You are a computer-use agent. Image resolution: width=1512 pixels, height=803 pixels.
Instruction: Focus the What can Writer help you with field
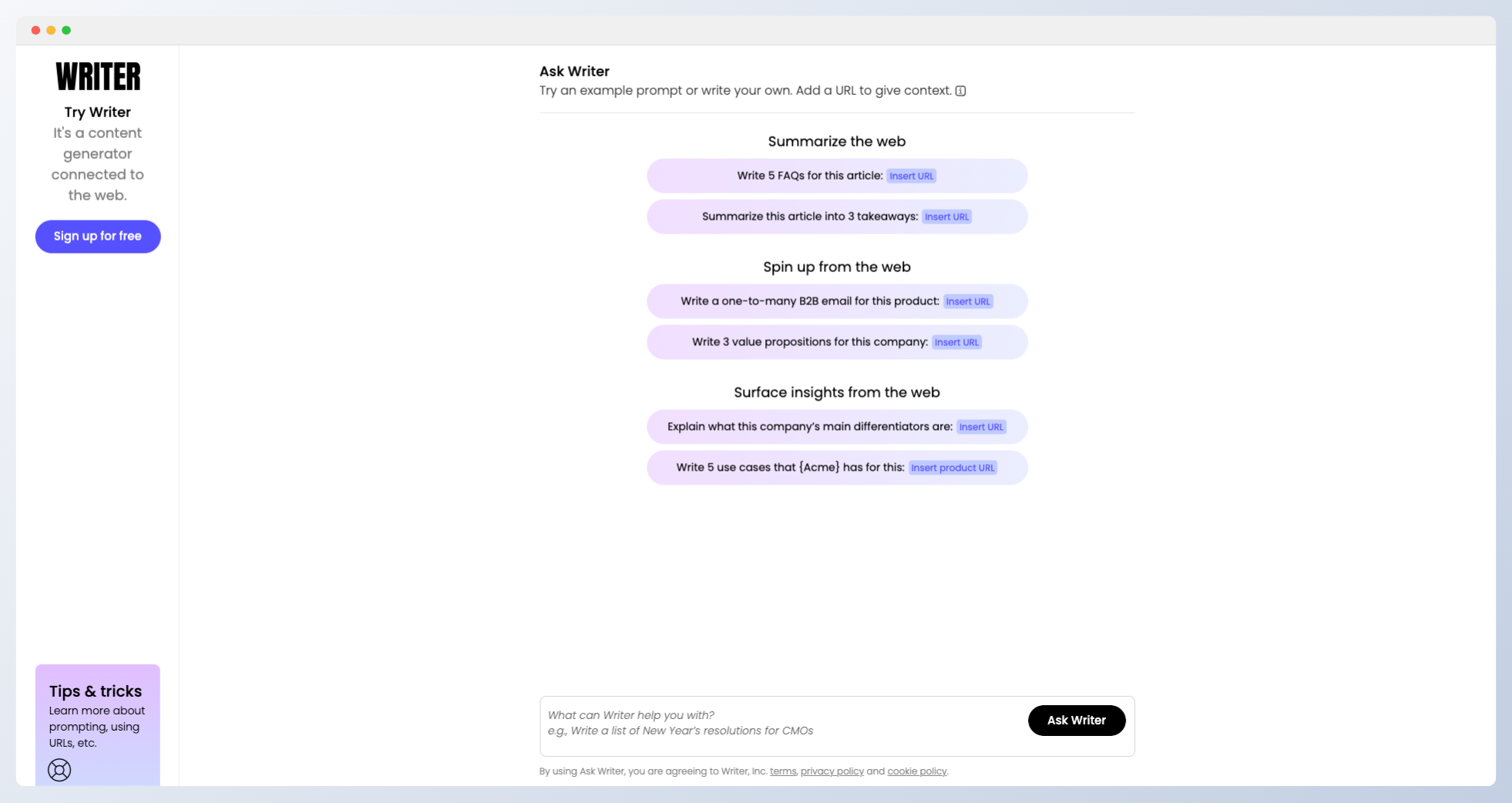(x=782, y=723)
